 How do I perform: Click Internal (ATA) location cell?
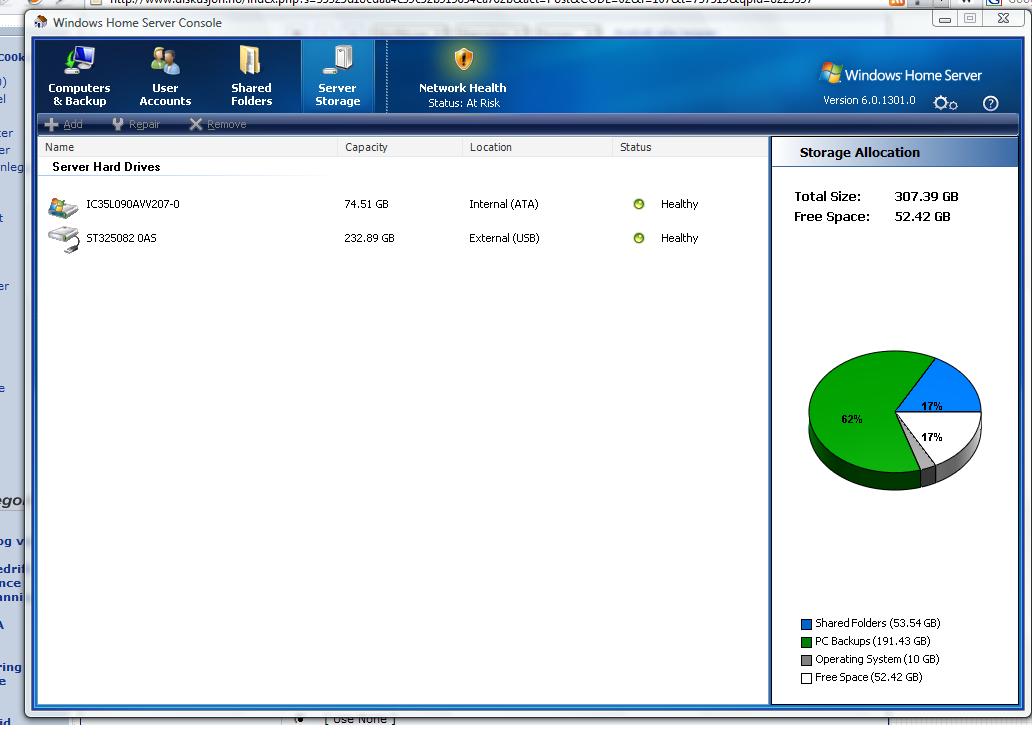click(504, 204)
